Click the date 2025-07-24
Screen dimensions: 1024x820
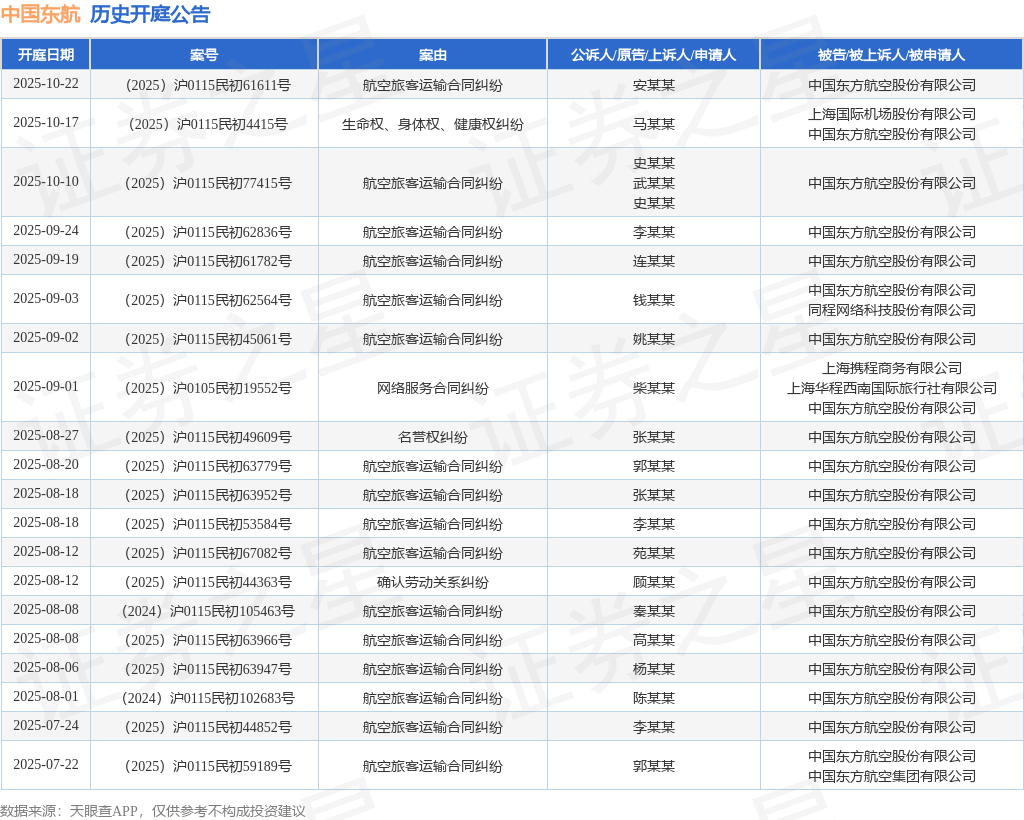coord(46,725)
